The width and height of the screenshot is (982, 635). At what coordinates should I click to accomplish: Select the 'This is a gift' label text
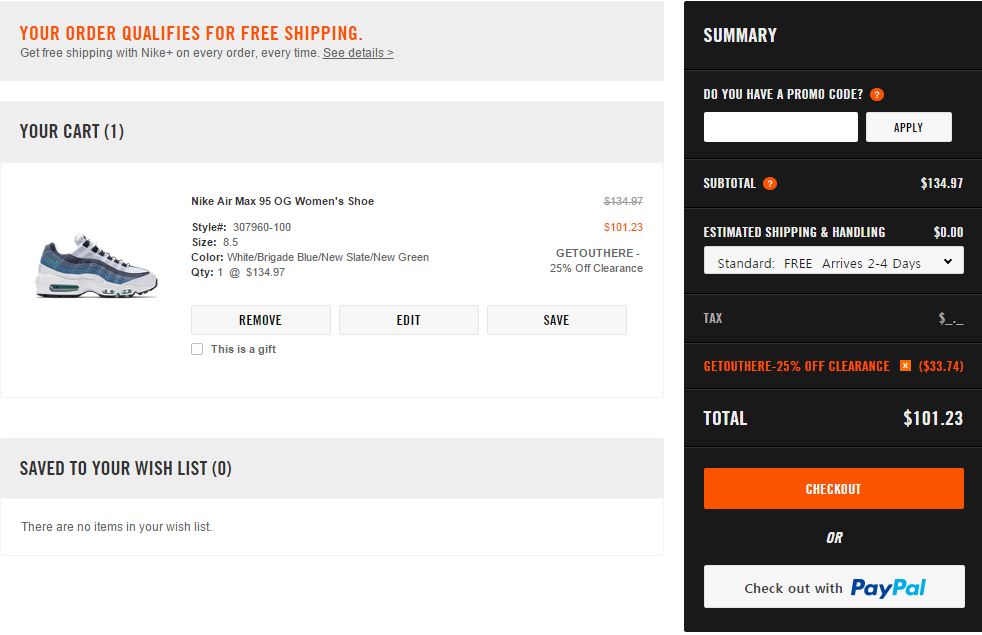click(x=243, y=349)
